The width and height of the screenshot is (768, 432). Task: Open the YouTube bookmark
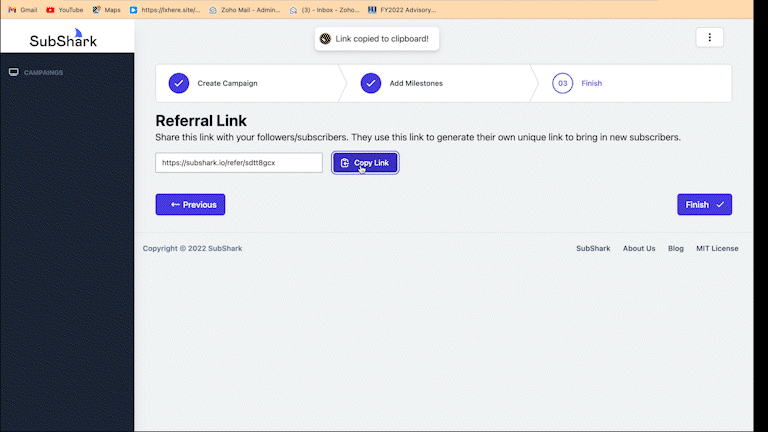pyautogui.click(x=64, y=10)
